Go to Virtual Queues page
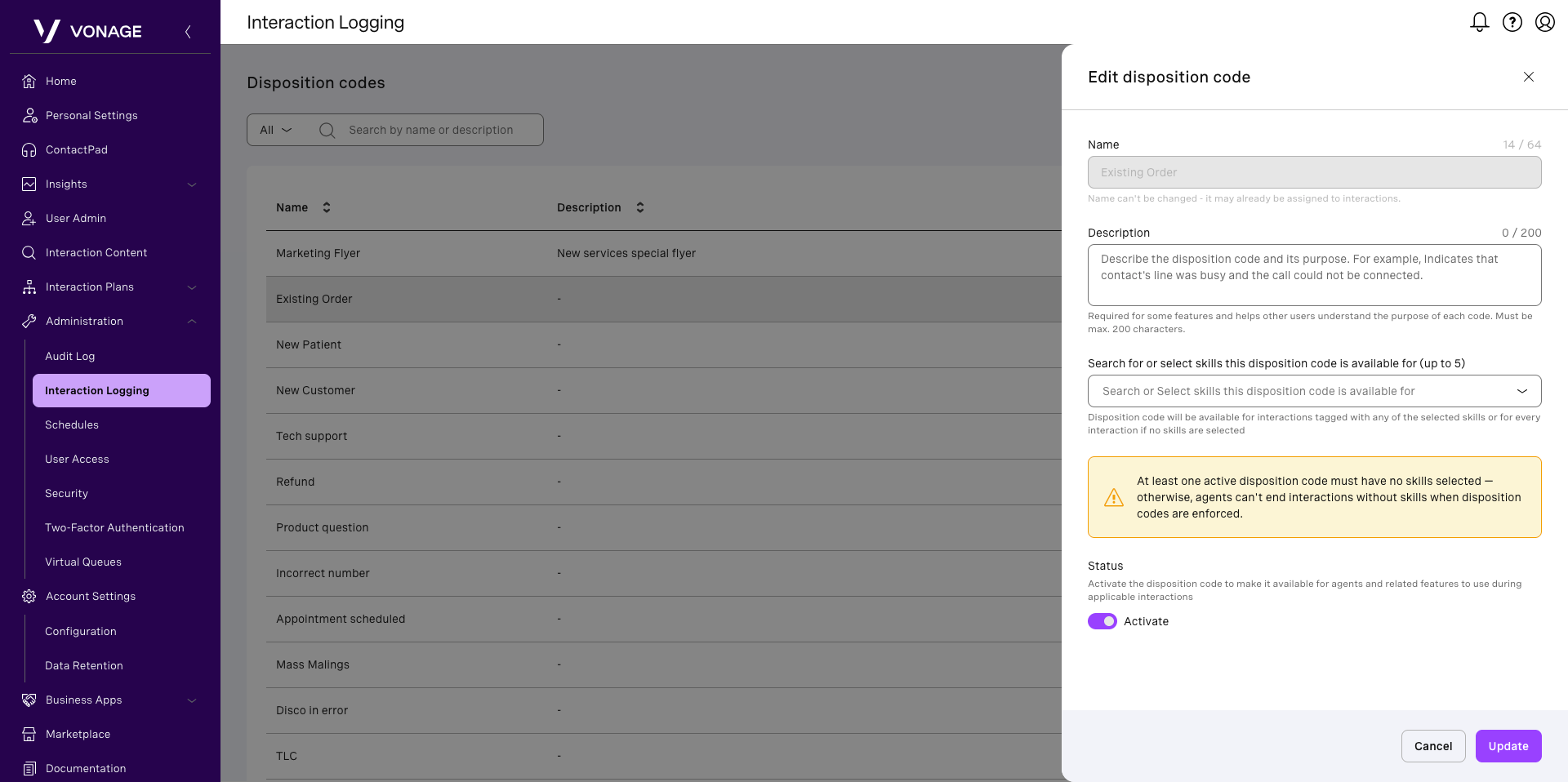The width and height of the screenshot is (1568, 782). [83, 562]
